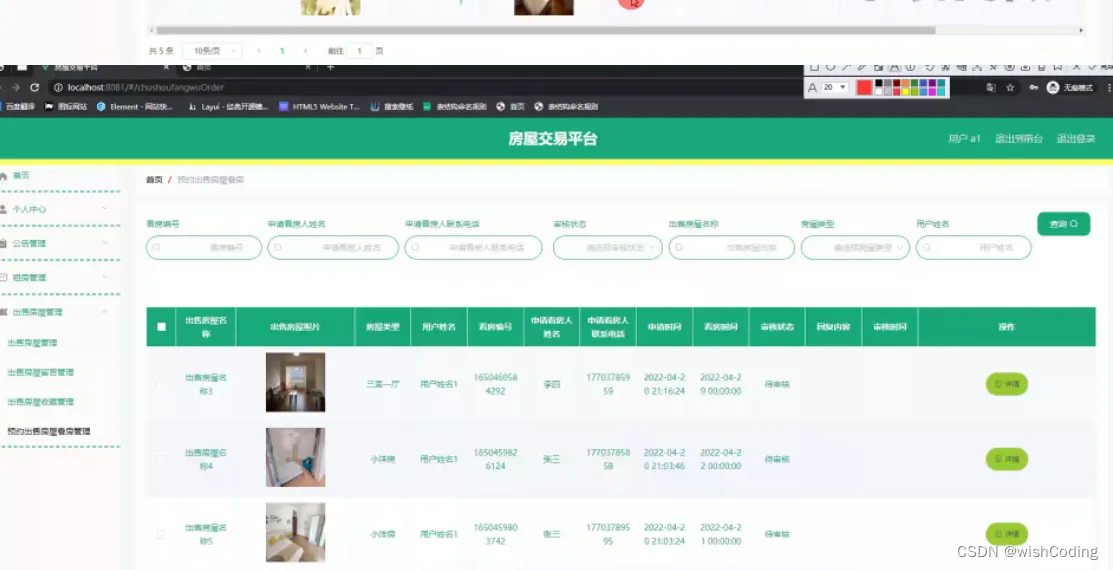Click the 退出登录 link in header
Image resolution: width=1113 pixels, height=570 pixels.
(x=1075, y=139)
